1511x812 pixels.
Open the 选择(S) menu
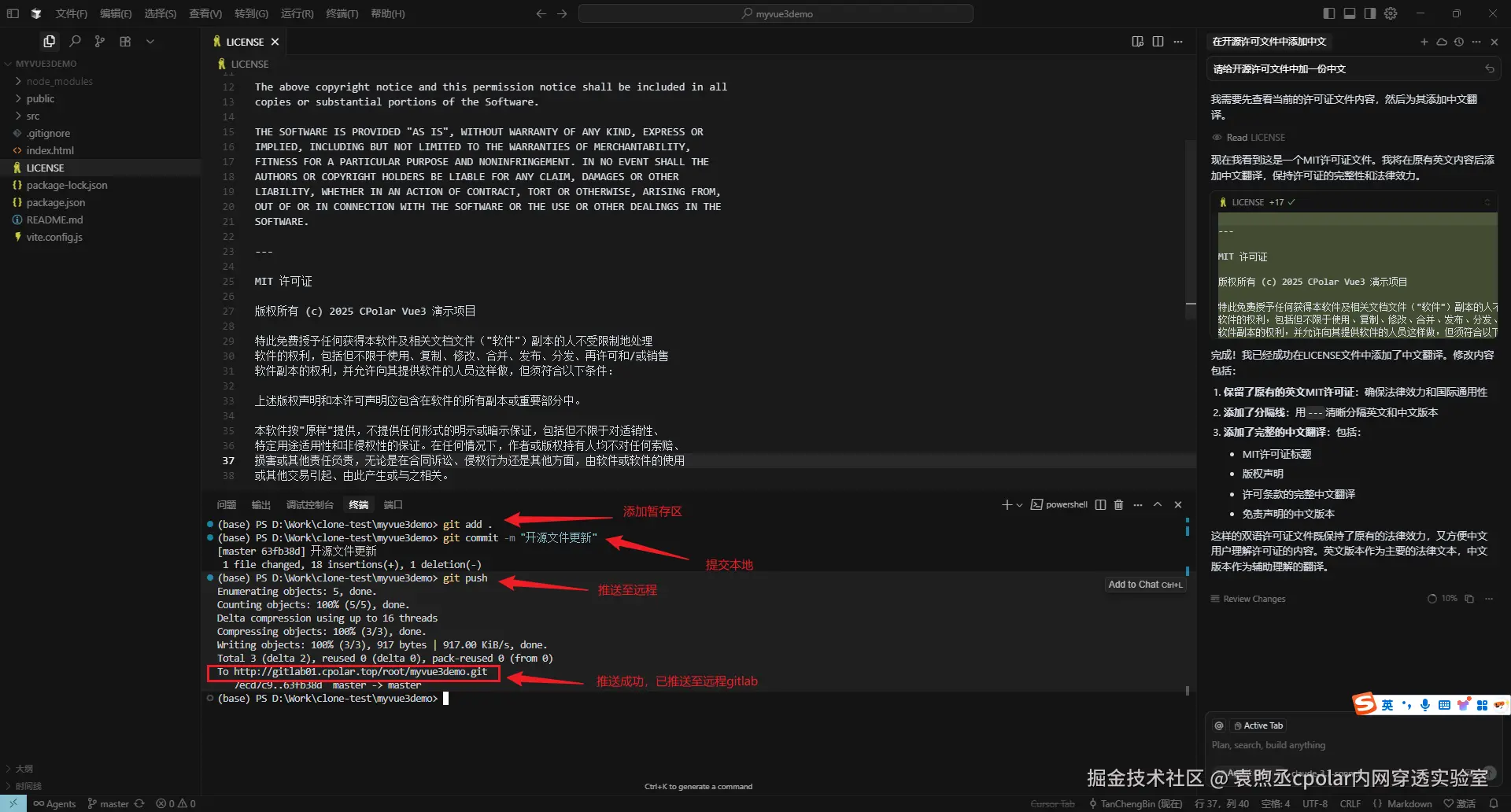tap(161, 13)
